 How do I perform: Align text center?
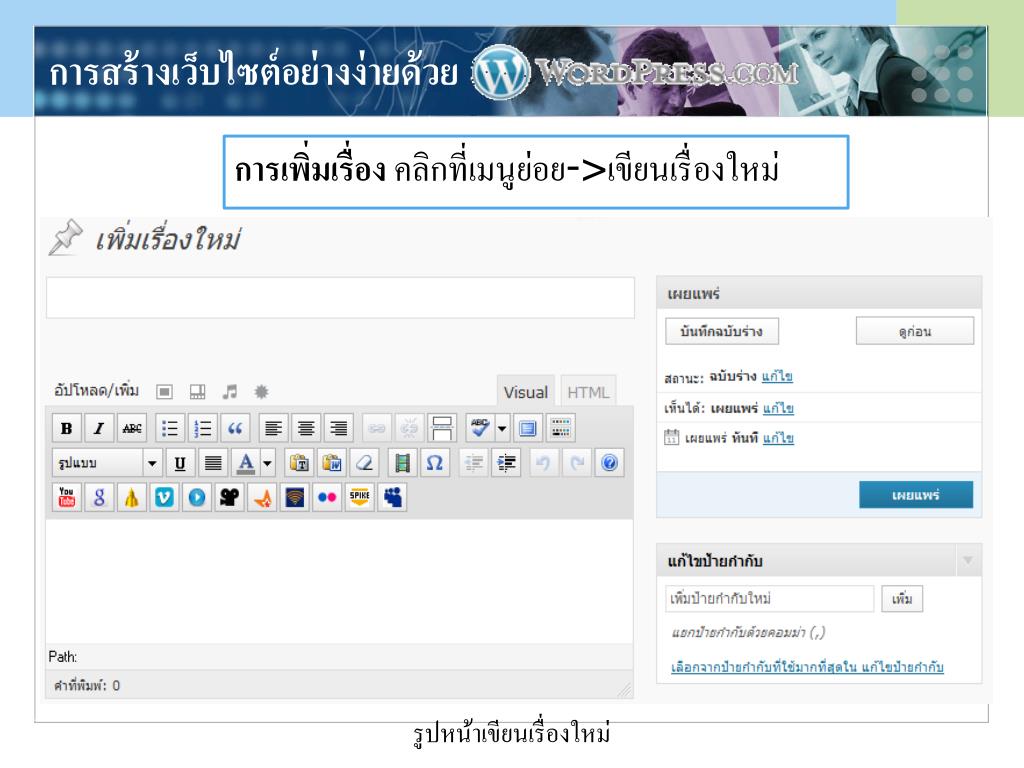306,428
